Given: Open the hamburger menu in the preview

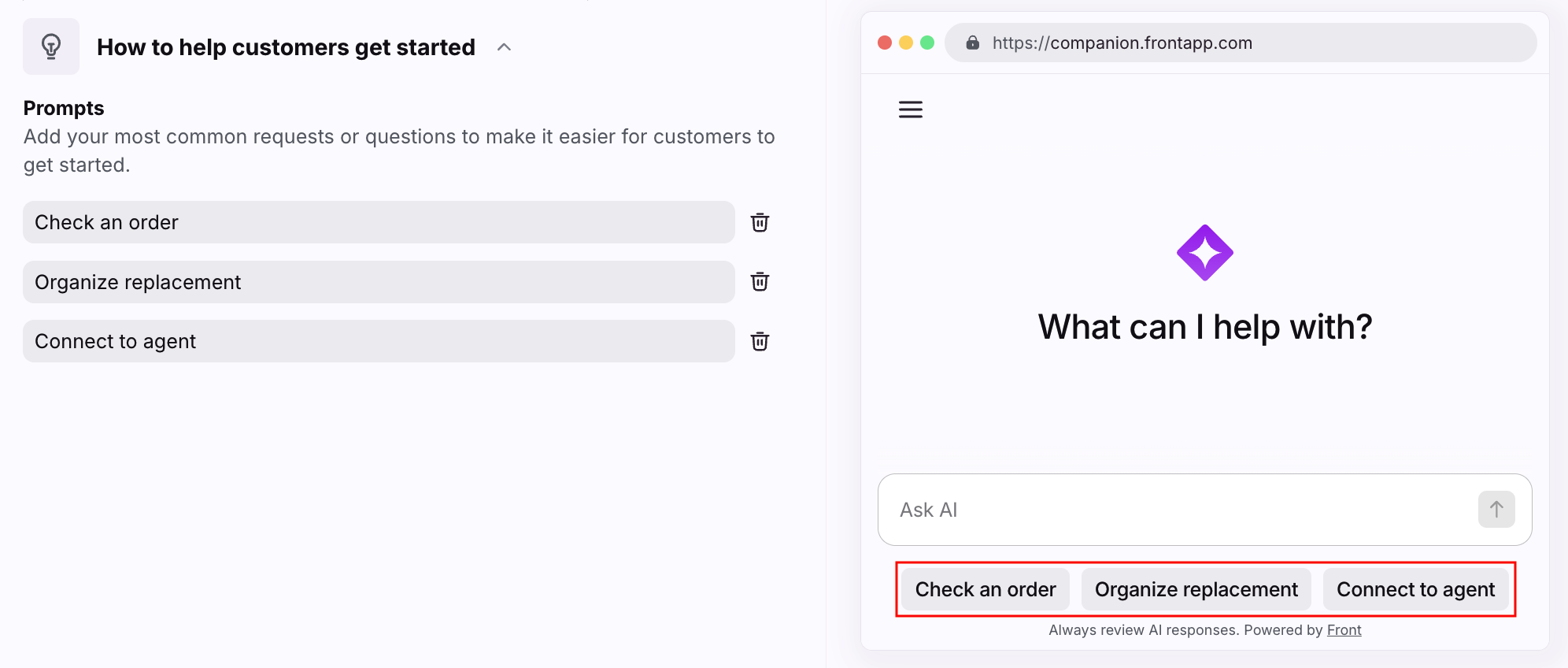Looking at the screenshot, I should [911, 109].
